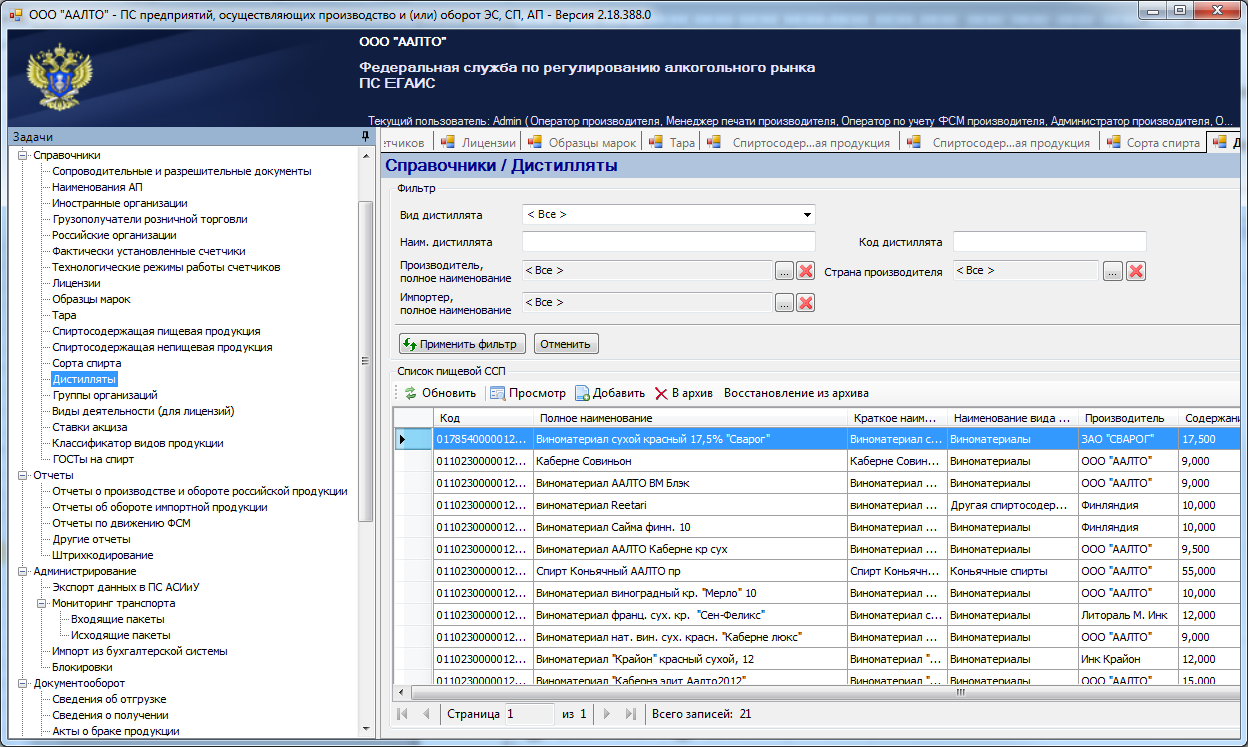Select Штрихкодирование tree item
The width and height of the screenshot is (1248, 747).
tap(103, 555)
